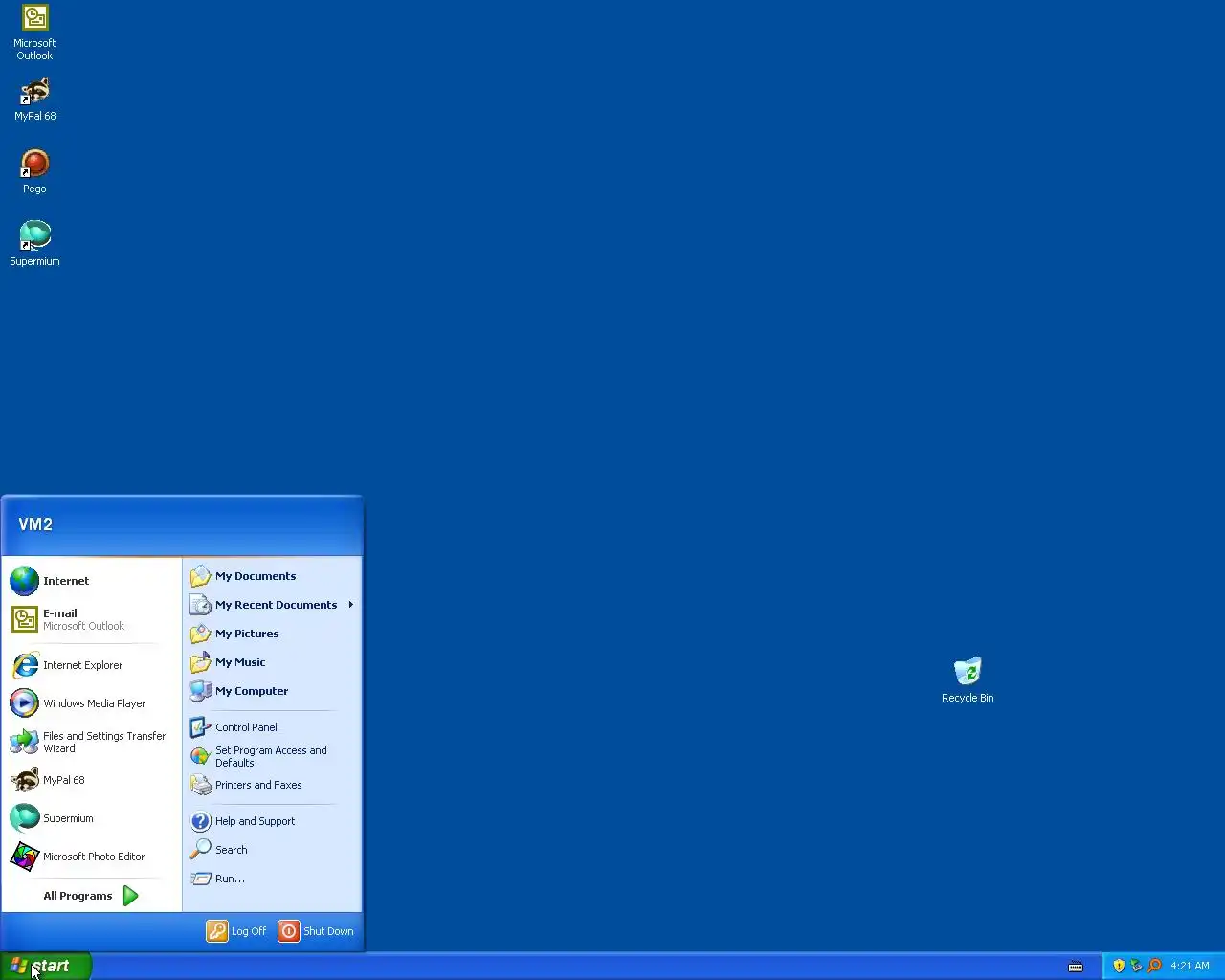The image size is (1225, 980).
Task: Expand All Programs menu
Action: [x=92, y=896]
